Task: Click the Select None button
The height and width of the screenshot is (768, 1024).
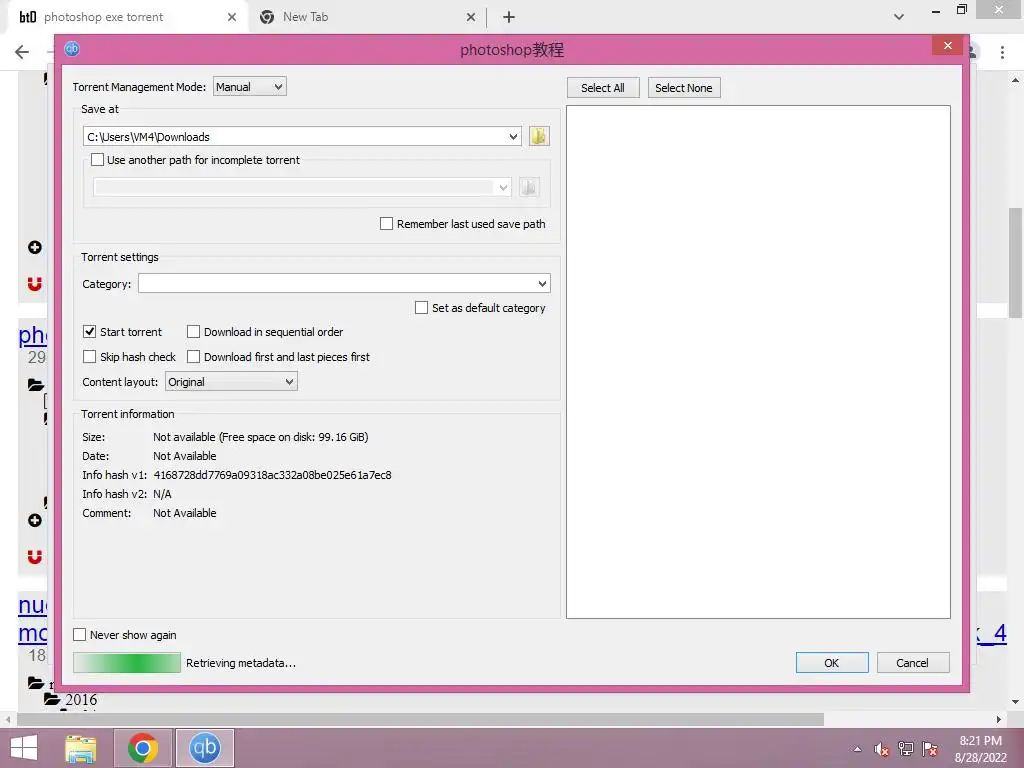Action: coord(684,88)
